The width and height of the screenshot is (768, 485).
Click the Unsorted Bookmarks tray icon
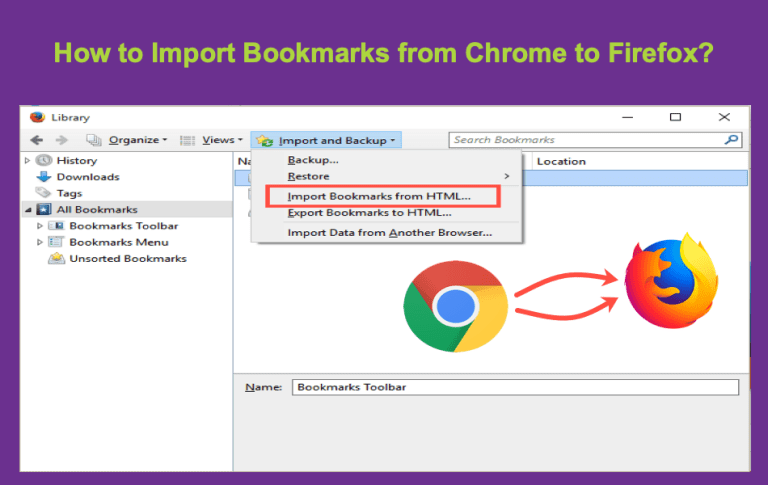pos(56,258)
